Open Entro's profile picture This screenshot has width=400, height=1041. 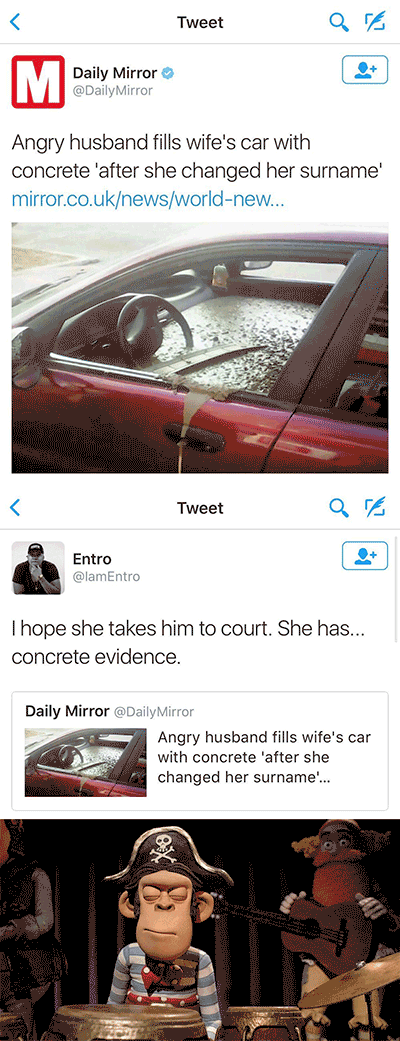point(38,568)
